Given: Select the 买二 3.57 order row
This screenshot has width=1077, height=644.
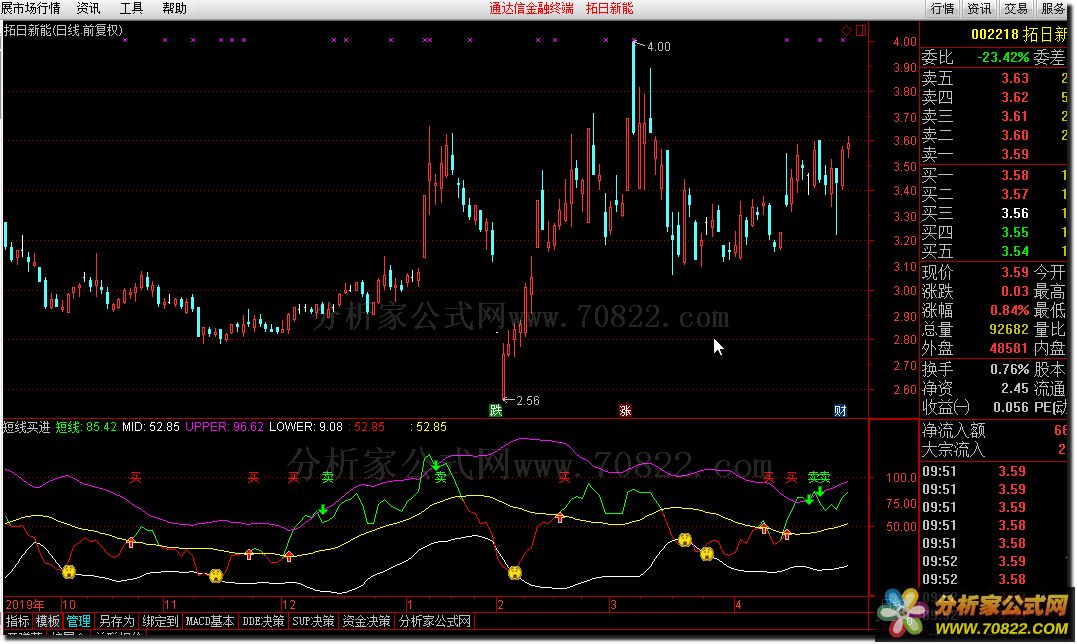Looking at the screenshot, I should (x=995, y=194).
